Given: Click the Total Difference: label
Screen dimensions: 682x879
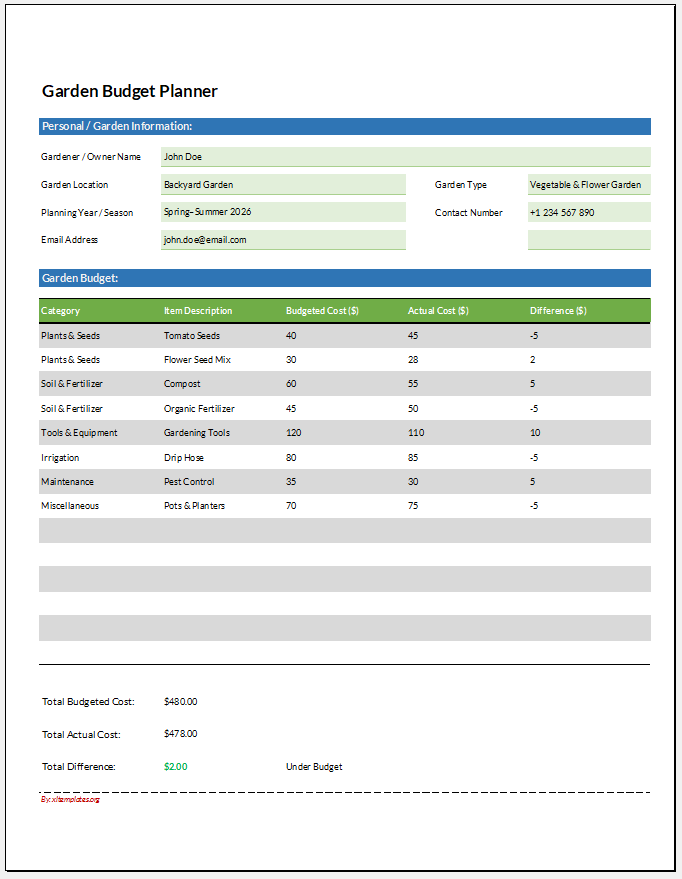Looking at the screenshot, I should click(79, 767).
